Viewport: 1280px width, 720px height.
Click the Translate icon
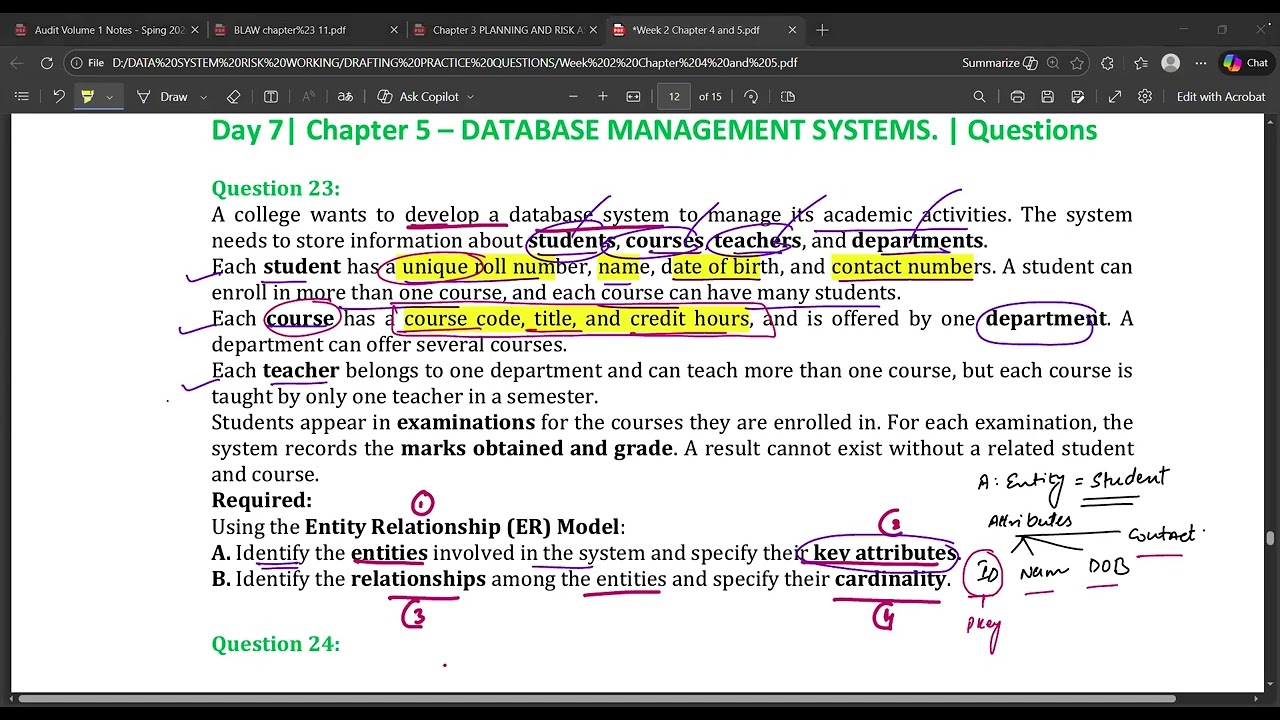point(345,97)
